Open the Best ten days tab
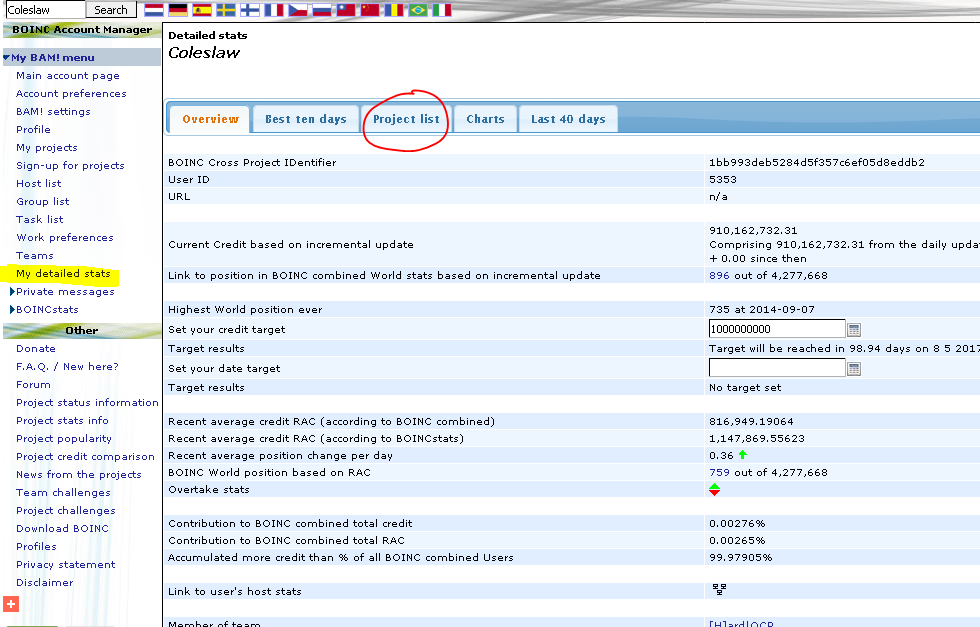 305,119
